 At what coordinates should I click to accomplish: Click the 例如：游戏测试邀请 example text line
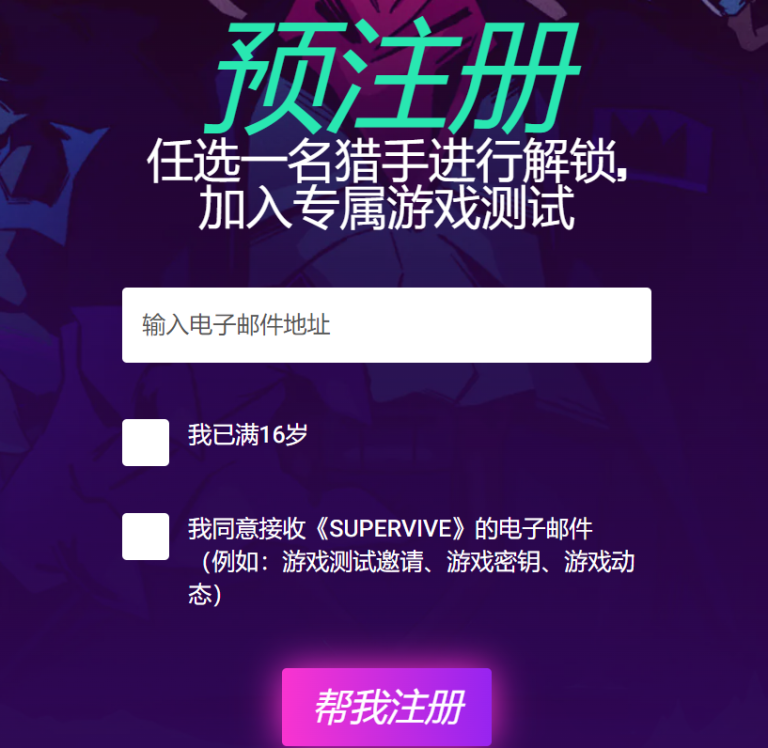click(312, 561)
